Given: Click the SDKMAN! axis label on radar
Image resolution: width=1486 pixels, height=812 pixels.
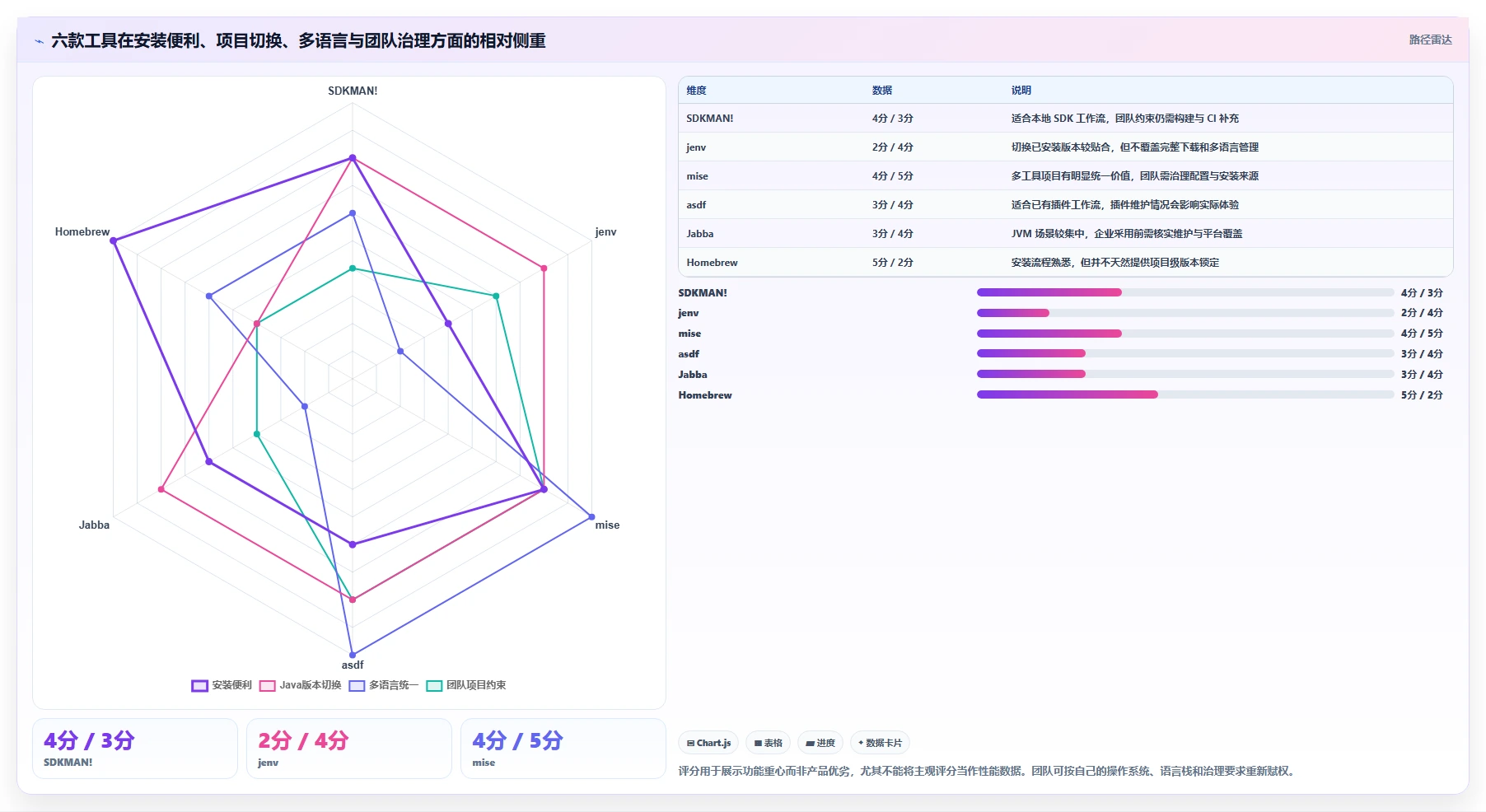Looking at the screenshot, I should click(353, 91).
